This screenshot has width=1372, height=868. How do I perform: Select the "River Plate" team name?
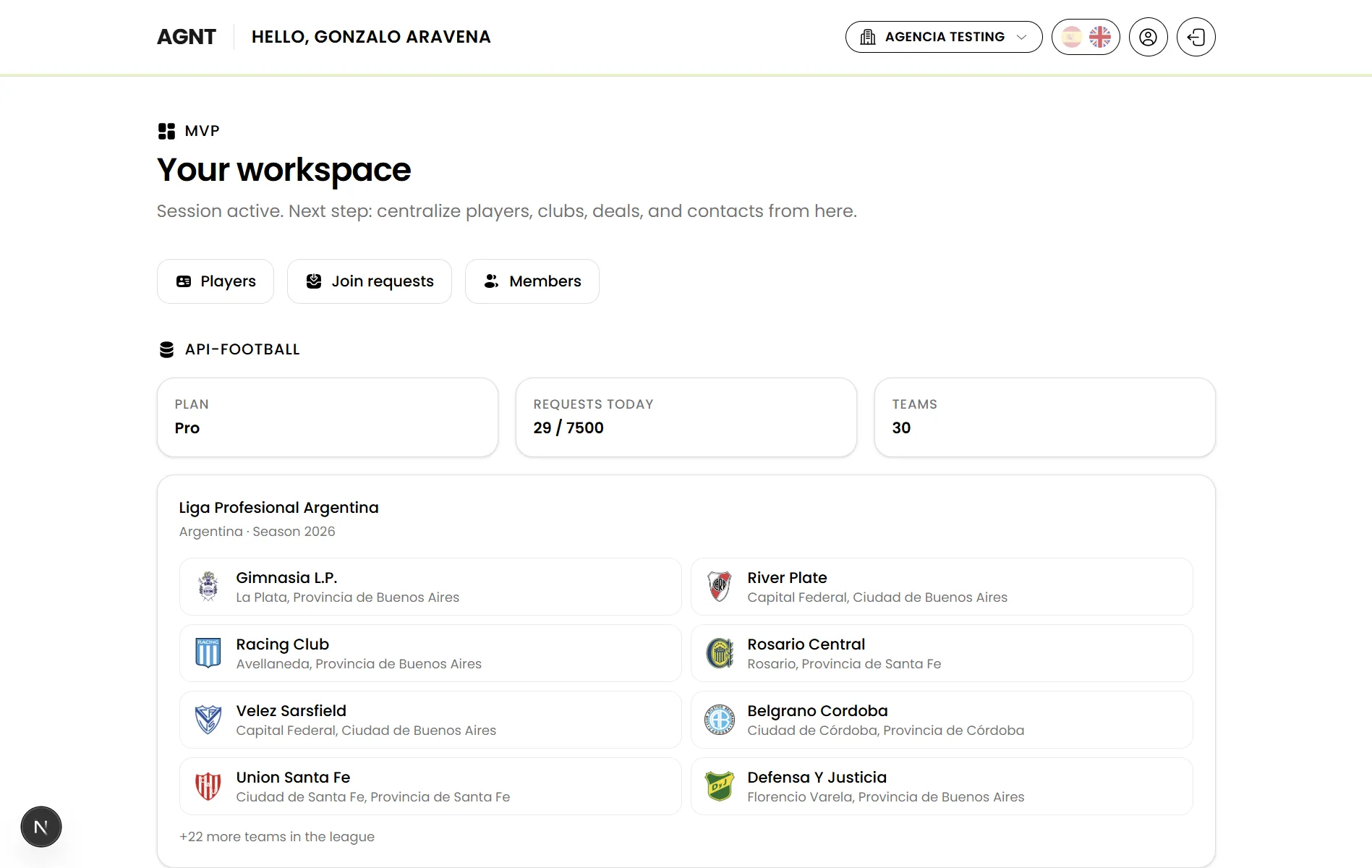pos(787,578)
